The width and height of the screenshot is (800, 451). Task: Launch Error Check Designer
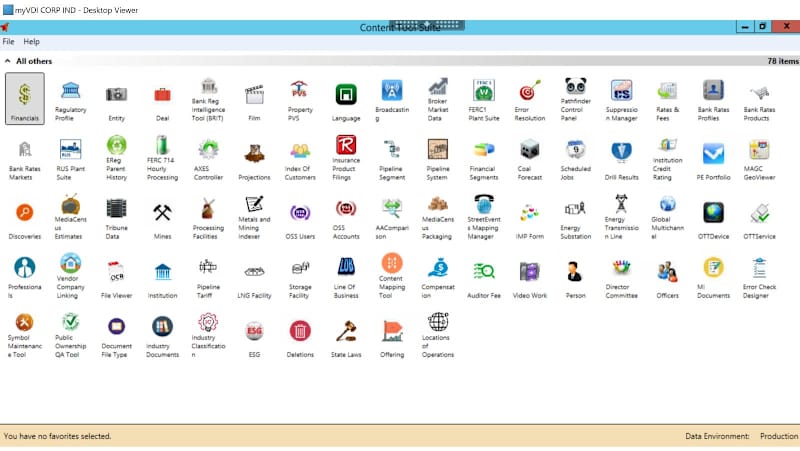pos(759,279)
